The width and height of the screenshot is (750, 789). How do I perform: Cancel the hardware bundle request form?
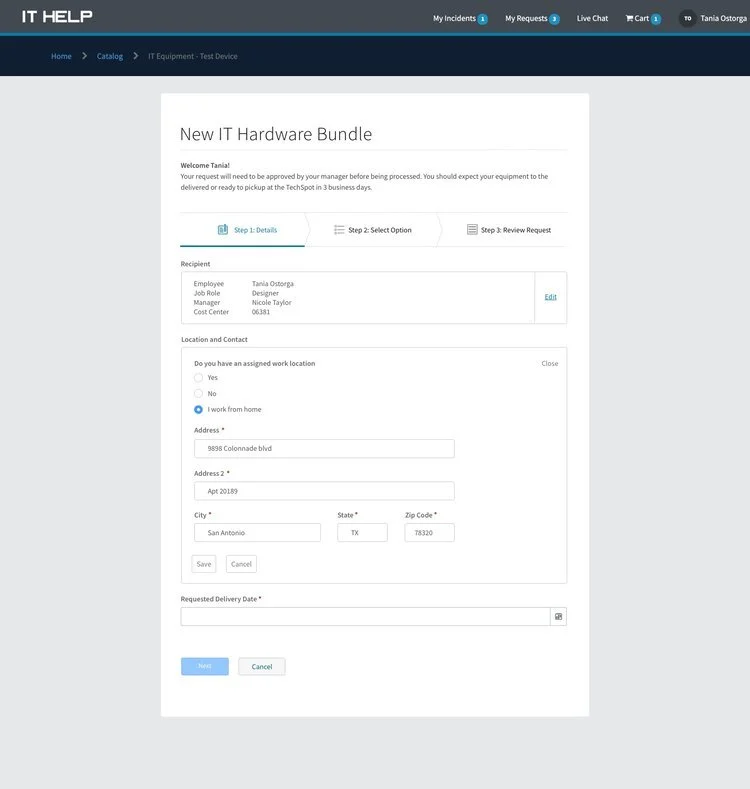coord(262,667)
